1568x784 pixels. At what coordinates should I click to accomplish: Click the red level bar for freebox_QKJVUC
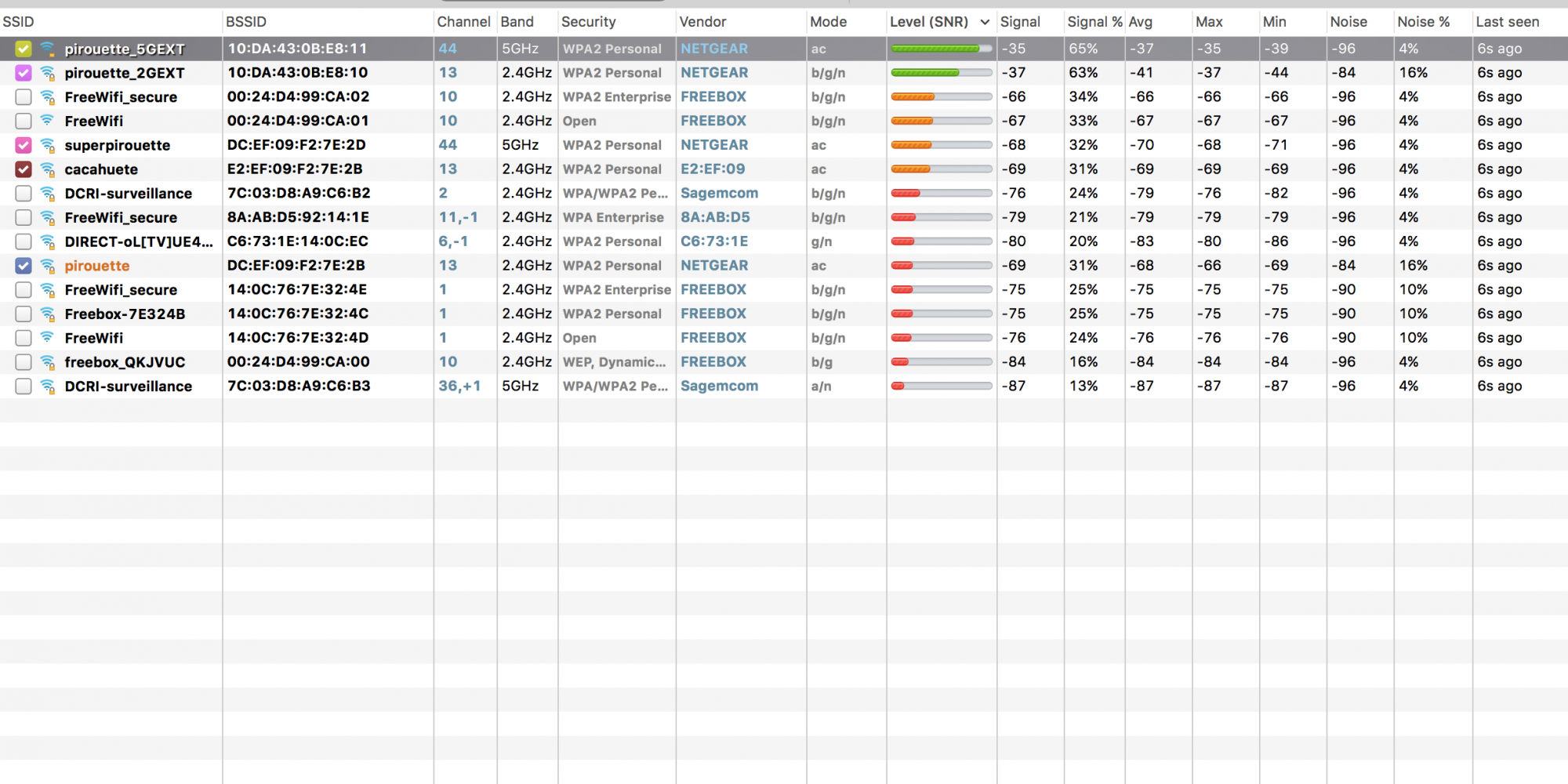click(x=942, y=362)
